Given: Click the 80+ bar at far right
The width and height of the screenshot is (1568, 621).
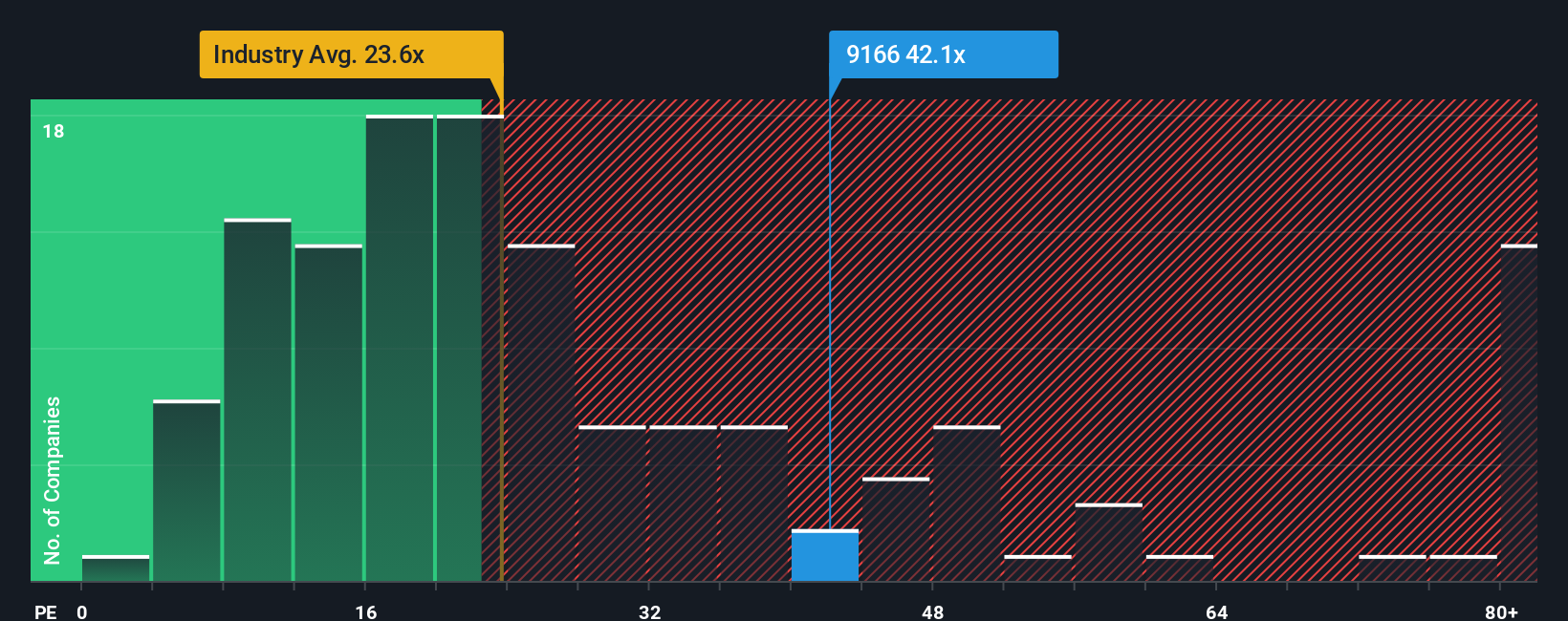Looking at the screenshot, I should click(x=1518, y=413).
